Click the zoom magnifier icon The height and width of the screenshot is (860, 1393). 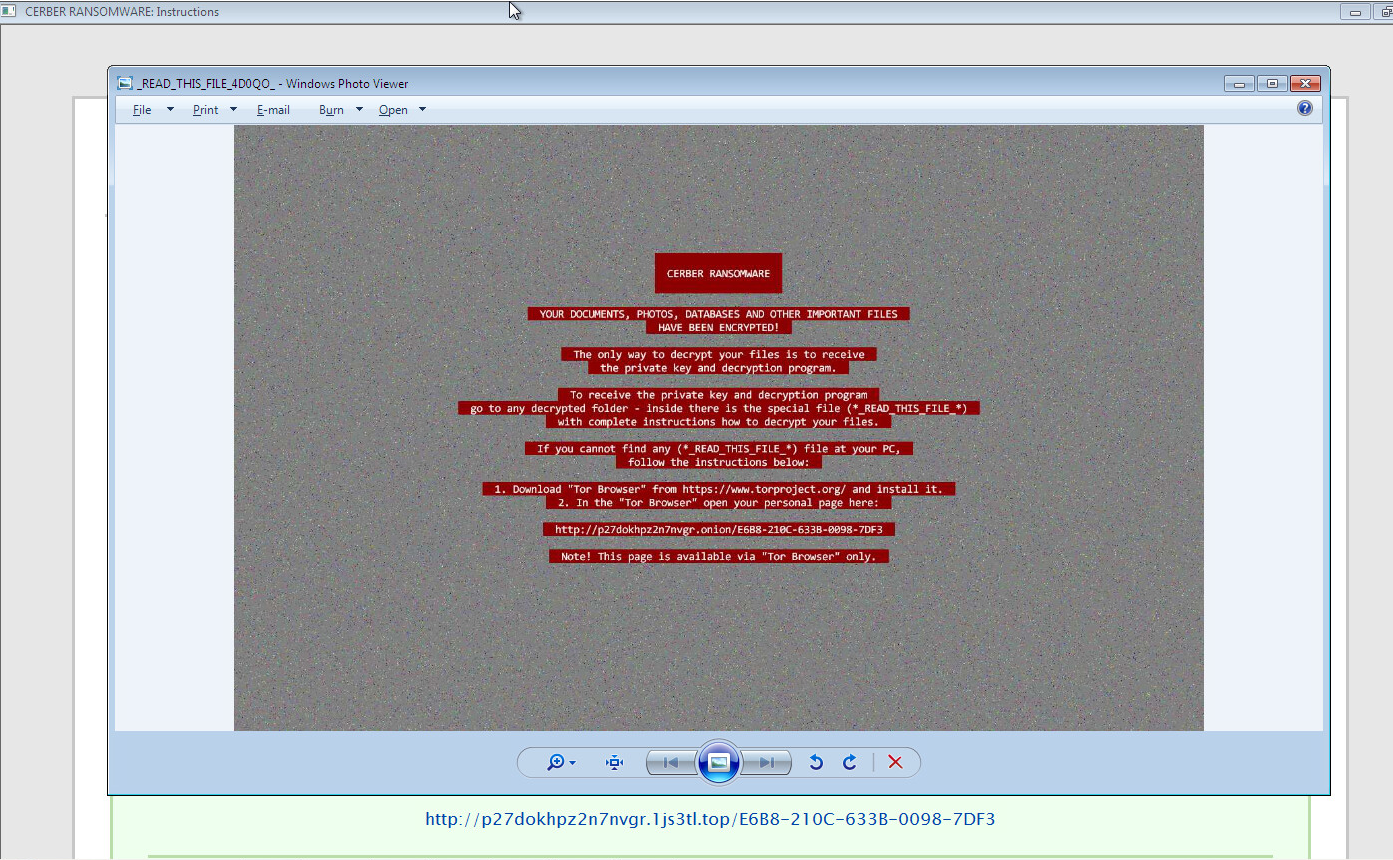[x=556, y=763]
